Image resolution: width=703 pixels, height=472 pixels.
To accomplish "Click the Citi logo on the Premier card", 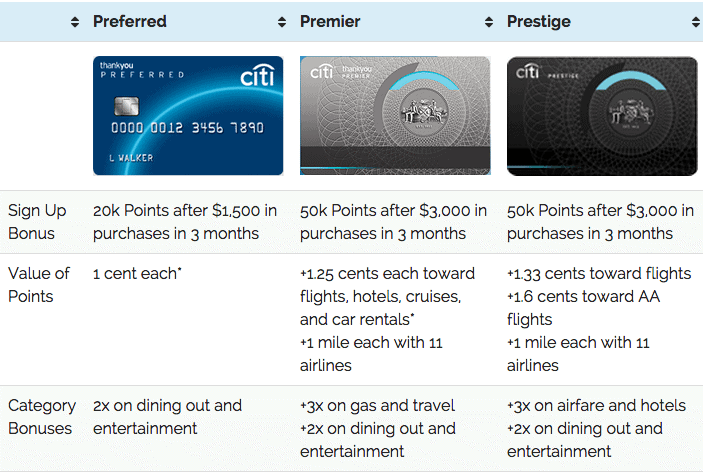I will (322, 71).
